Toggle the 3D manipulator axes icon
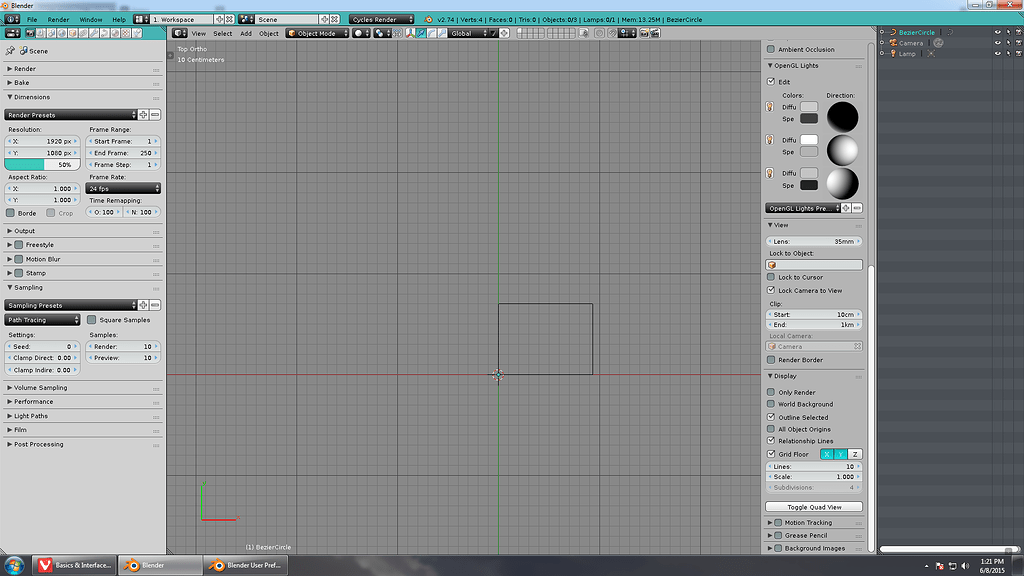1024x576 pixels. 411,33
